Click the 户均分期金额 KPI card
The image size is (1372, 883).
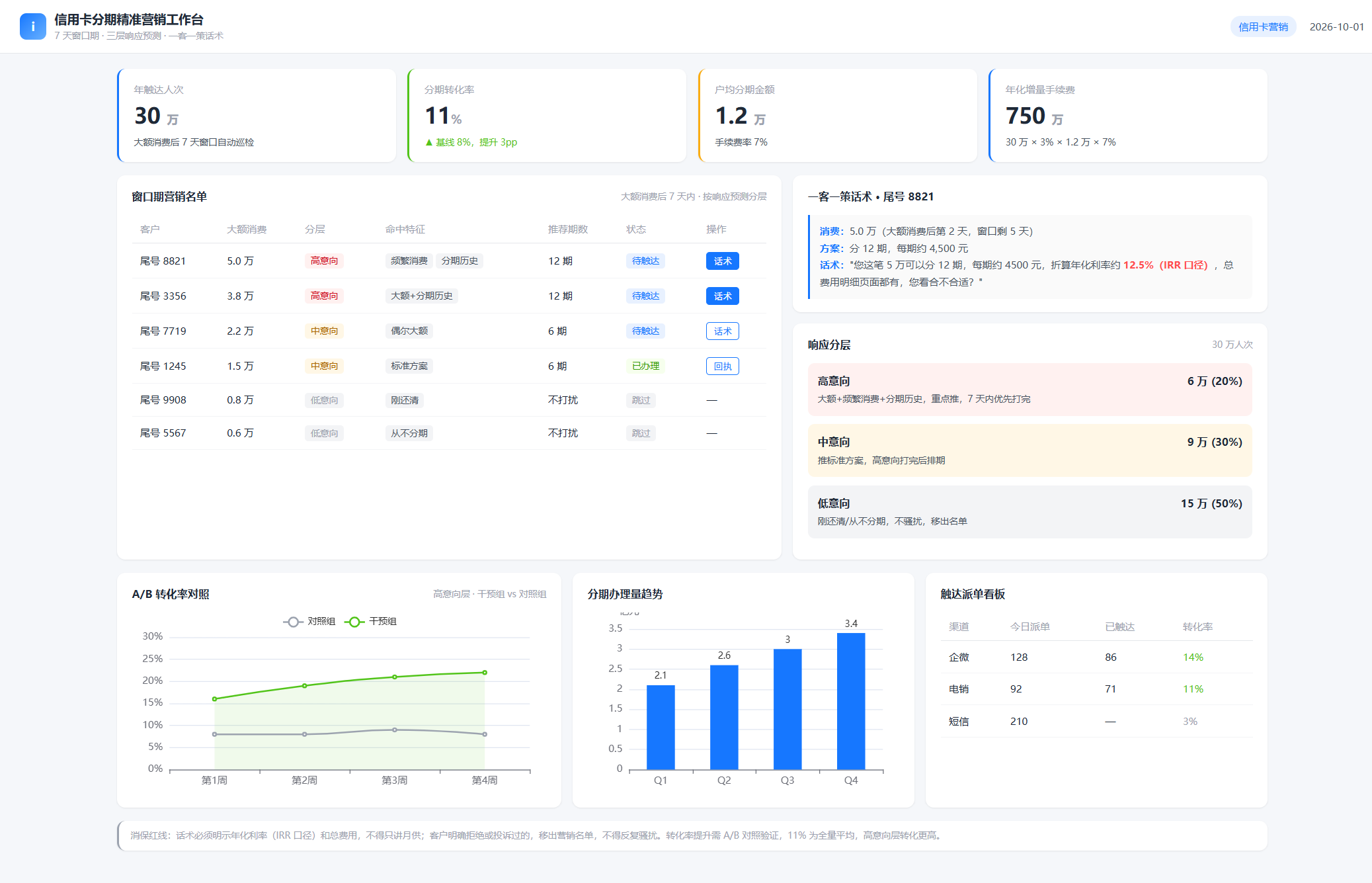(838, 115)
